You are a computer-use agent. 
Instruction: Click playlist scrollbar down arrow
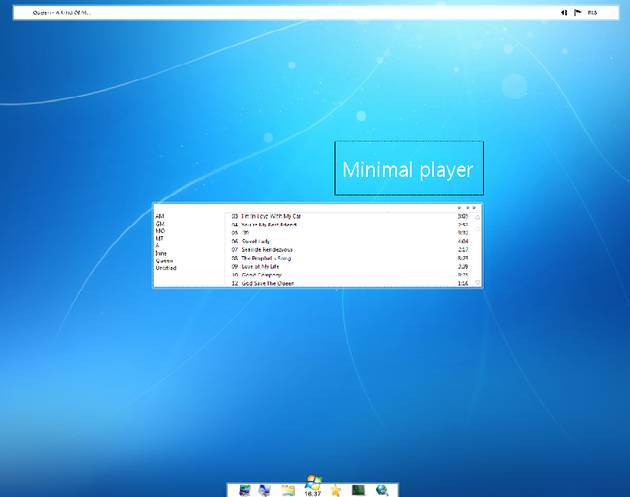pyautogui.click(x=478, y=284)
